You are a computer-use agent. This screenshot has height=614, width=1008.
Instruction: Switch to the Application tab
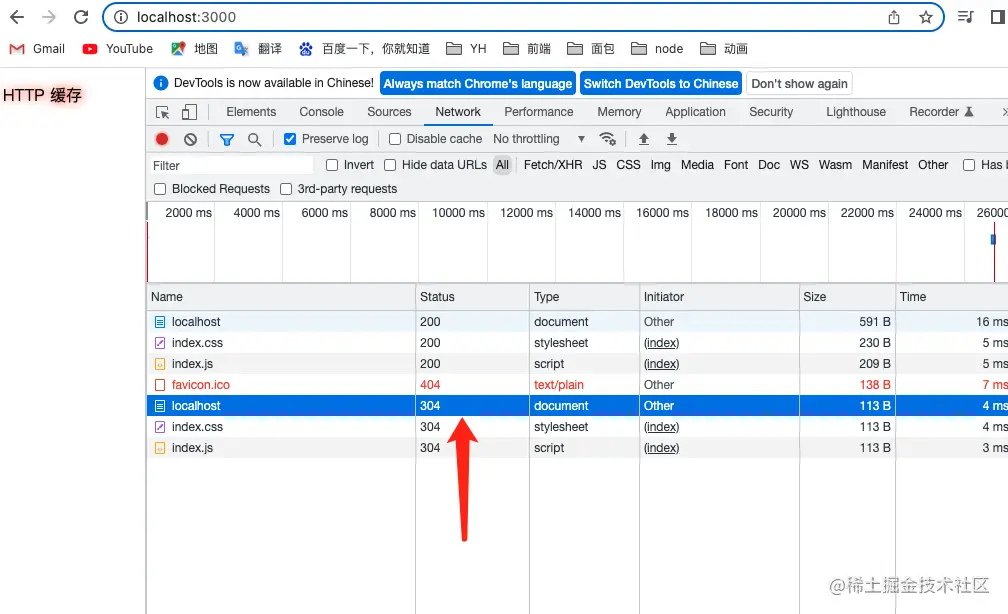696,112
